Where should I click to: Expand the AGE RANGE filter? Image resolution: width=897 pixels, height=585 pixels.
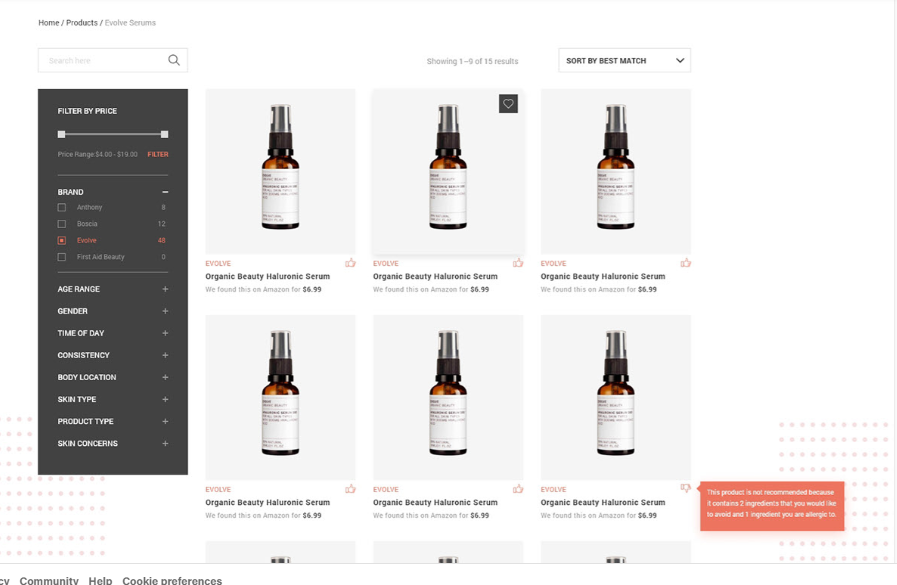pos(165,289)
